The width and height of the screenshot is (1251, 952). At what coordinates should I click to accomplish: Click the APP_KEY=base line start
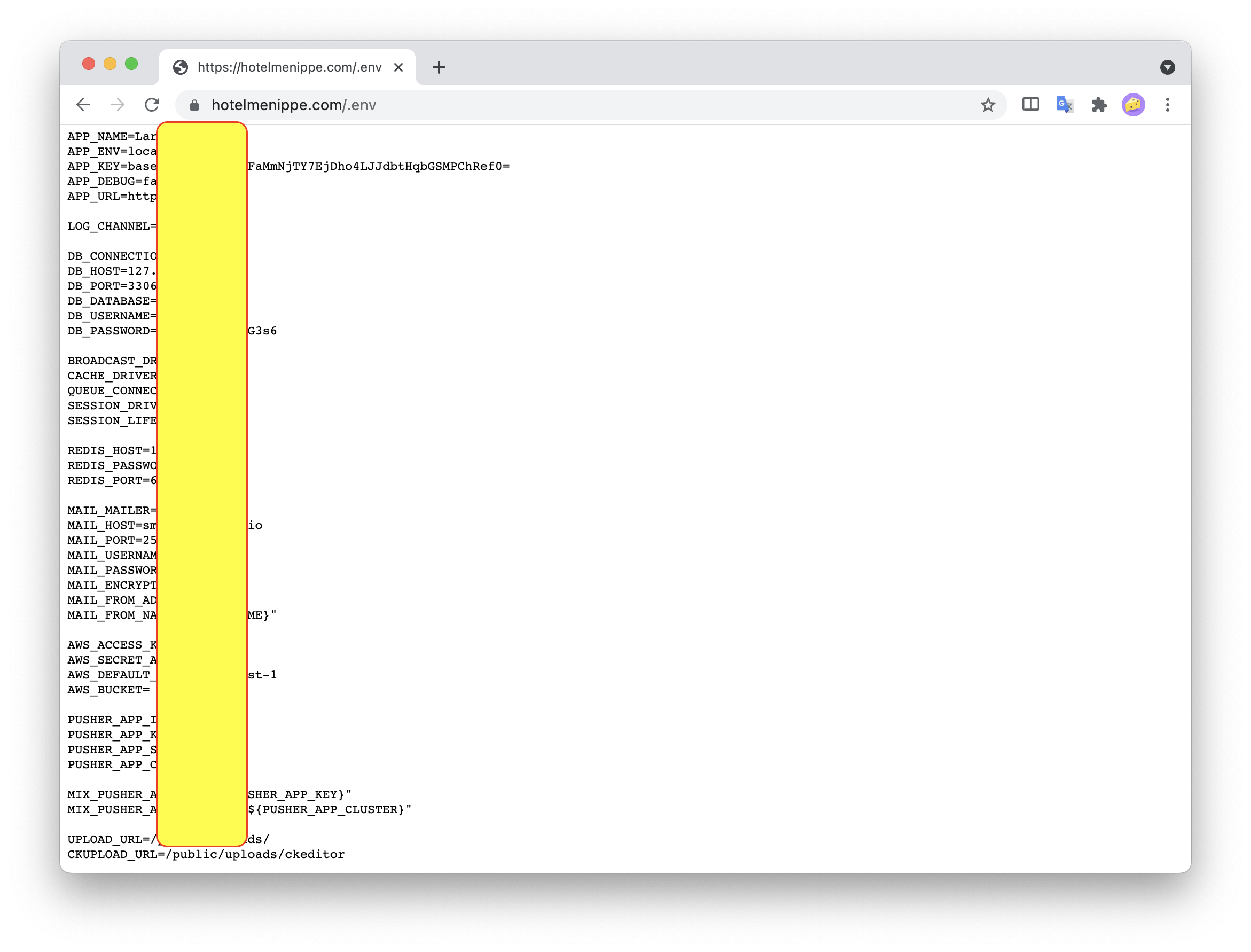click(112, 166)
